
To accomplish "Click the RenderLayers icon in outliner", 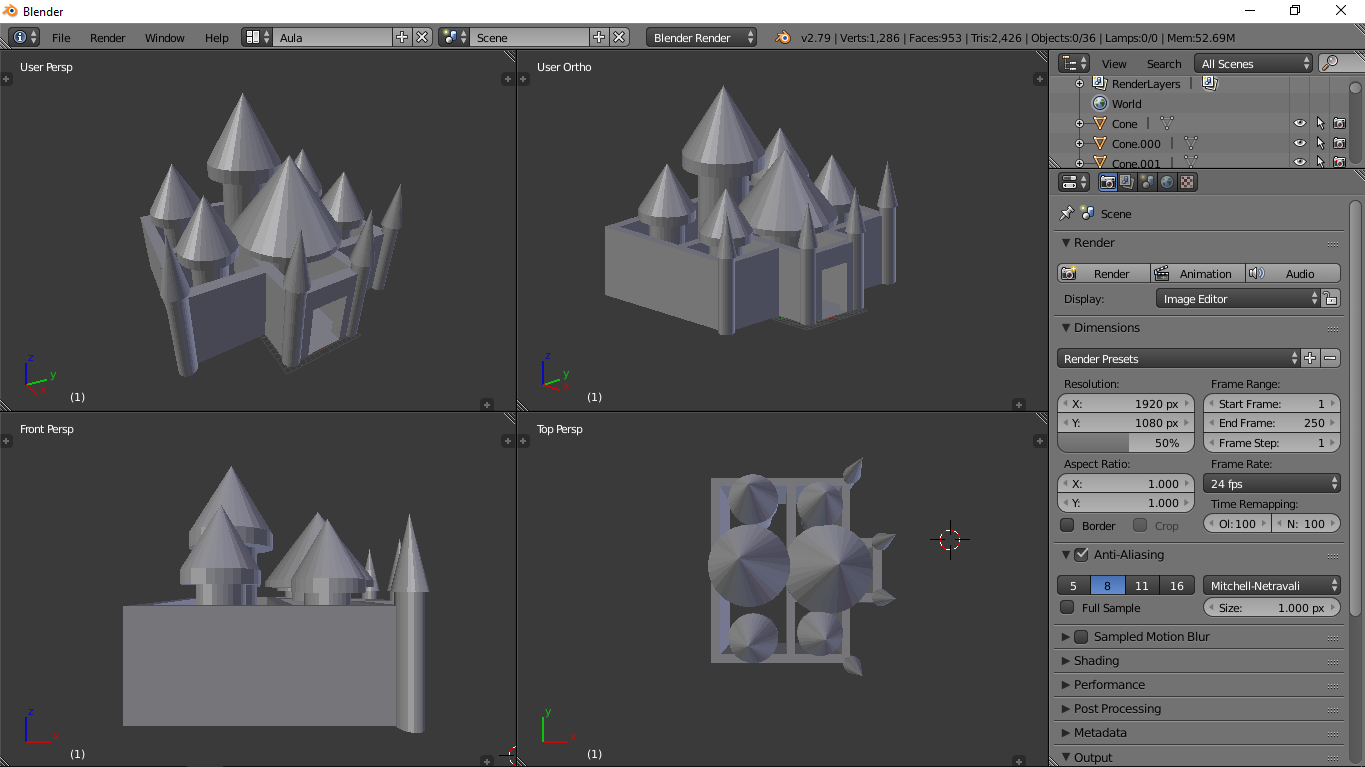I will click(1100, 84).
